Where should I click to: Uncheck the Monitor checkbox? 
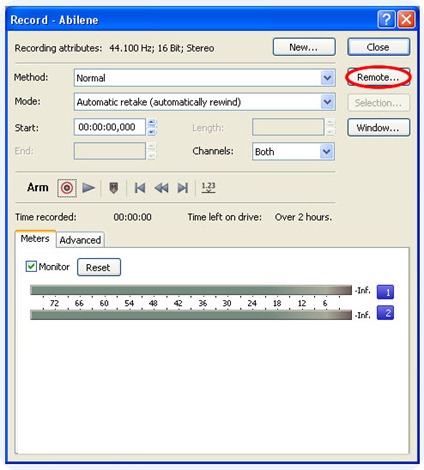pyautogui.click(x=31, y=267)
